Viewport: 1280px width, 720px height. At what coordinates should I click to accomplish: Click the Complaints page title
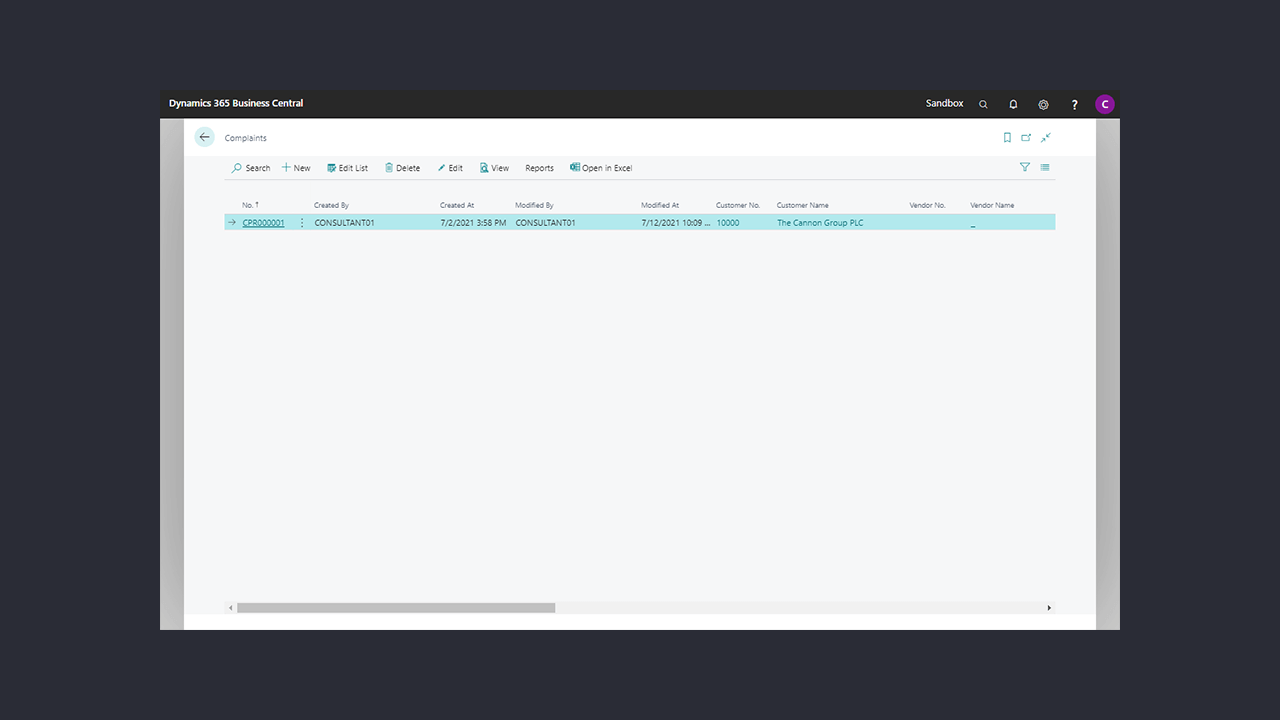click(246, 138)
